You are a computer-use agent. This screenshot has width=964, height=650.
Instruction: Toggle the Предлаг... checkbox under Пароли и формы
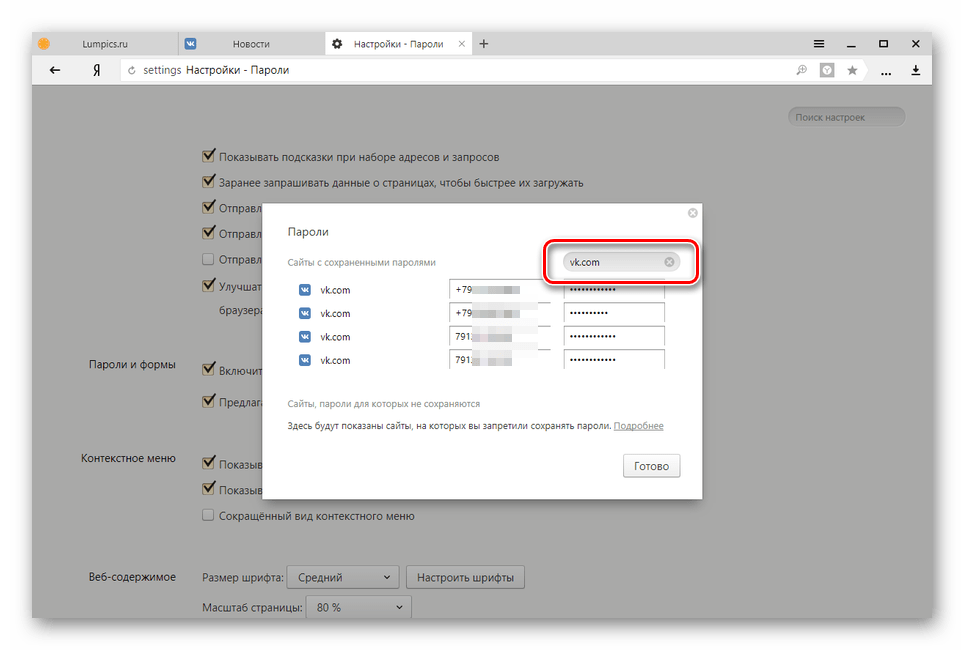pyautogui.click(x=208, y=402)
